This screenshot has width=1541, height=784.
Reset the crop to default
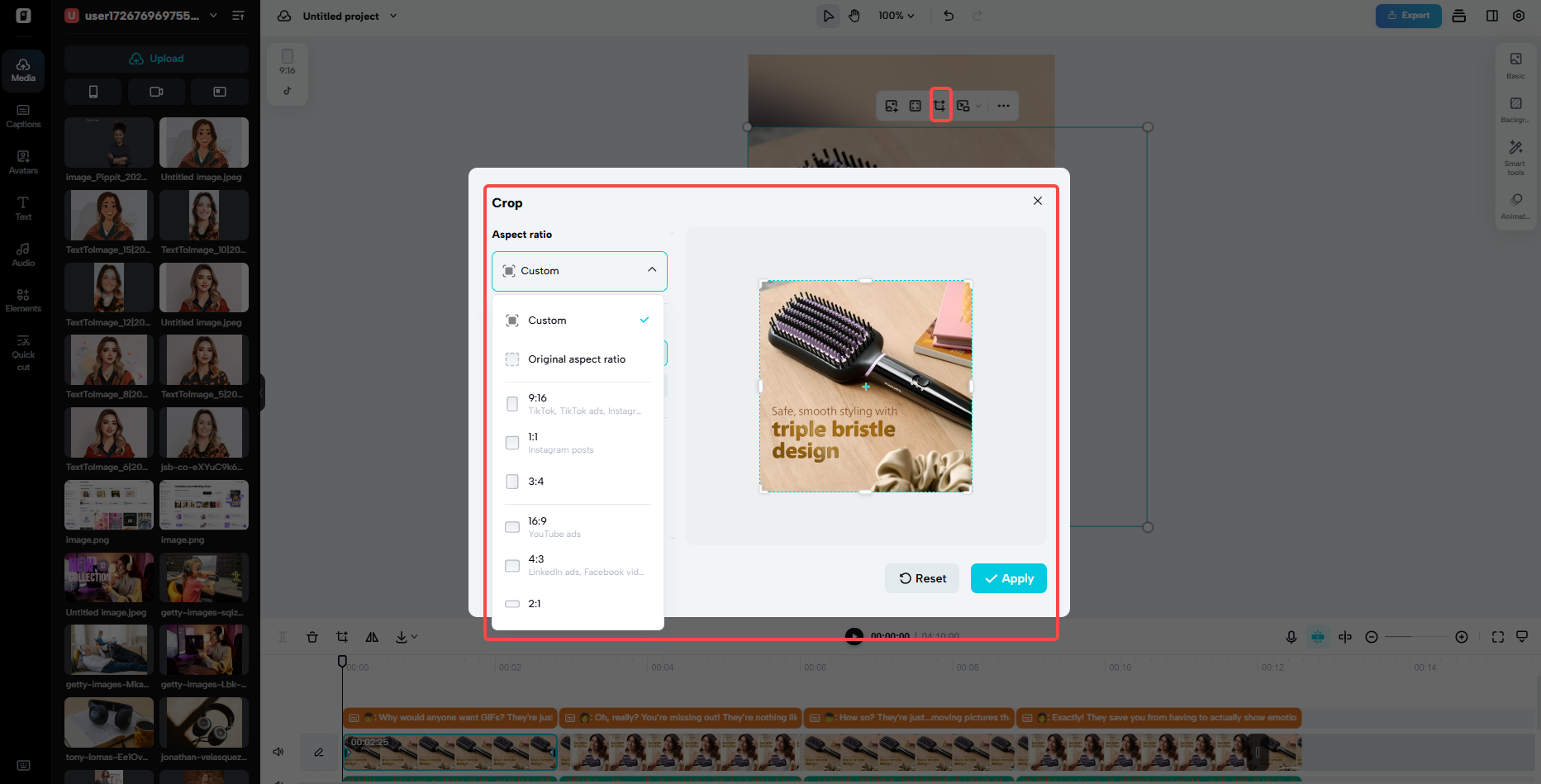click(921, 578)
